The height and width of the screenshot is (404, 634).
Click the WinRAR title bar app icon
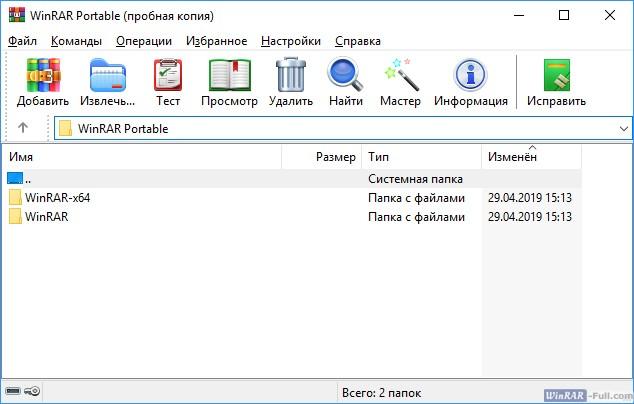coord(17,15)
